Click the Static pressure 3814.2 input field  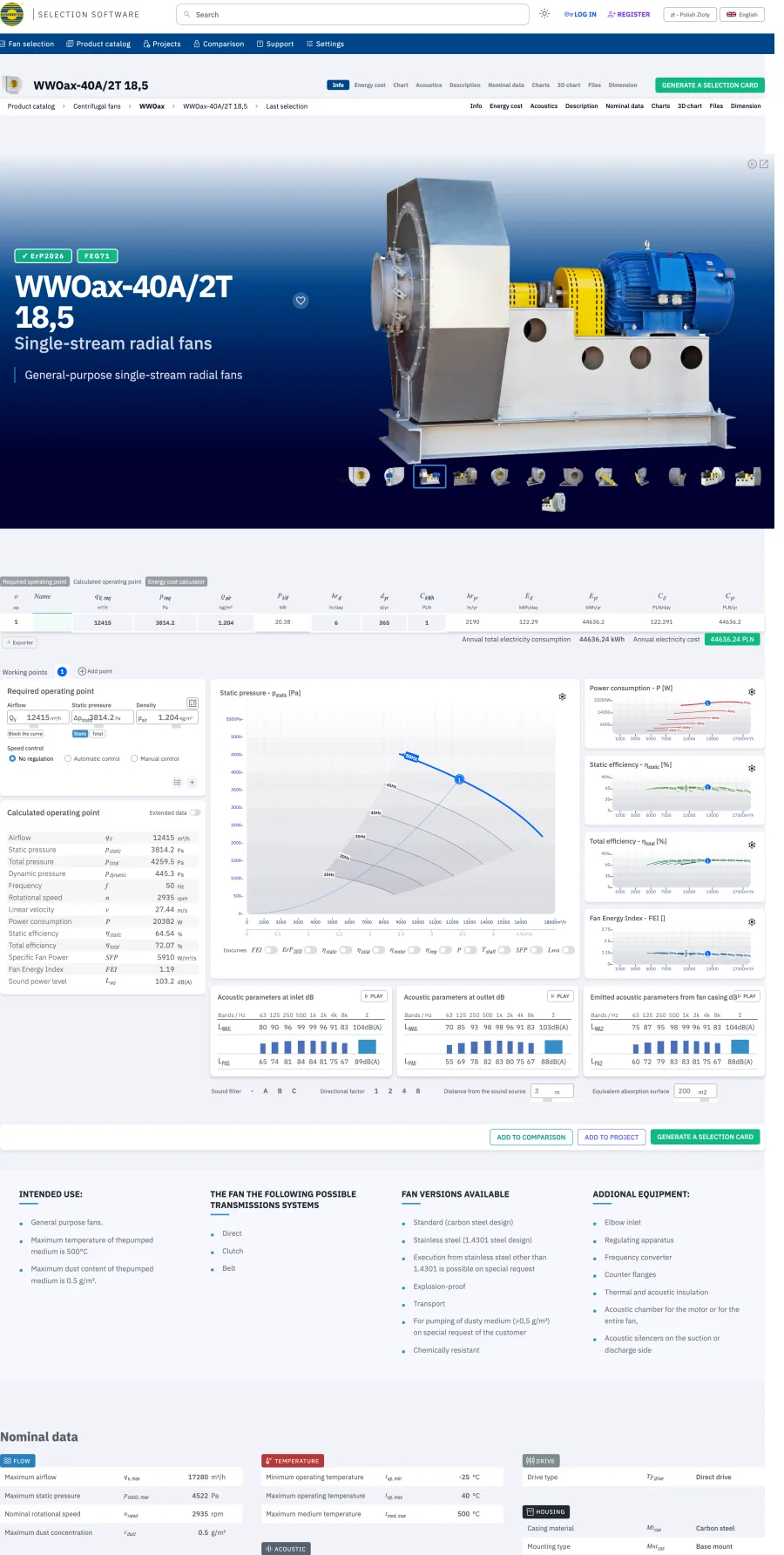pos(102,717)
